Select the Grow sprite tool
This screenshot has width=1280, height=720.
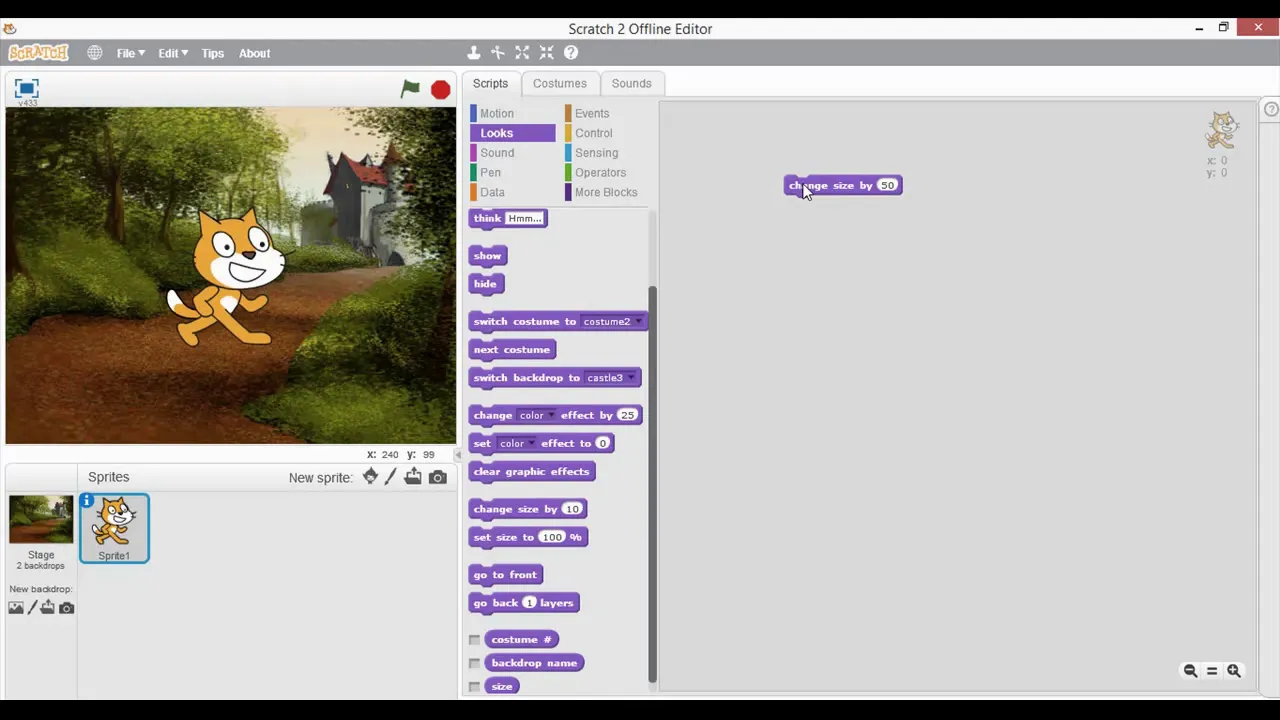[522, 53]
